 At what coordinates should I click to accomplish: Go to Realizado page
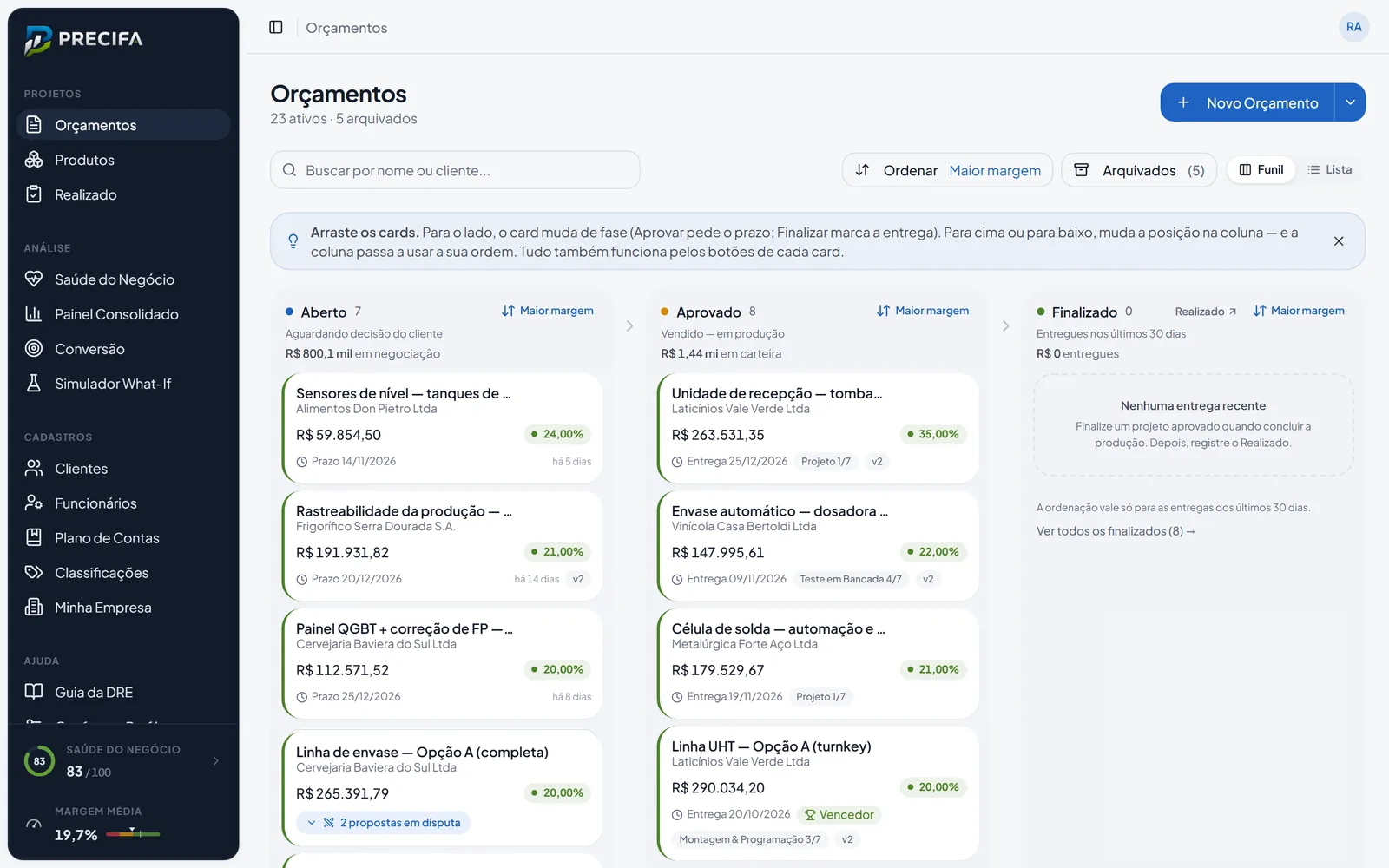[x=123, y=194]
